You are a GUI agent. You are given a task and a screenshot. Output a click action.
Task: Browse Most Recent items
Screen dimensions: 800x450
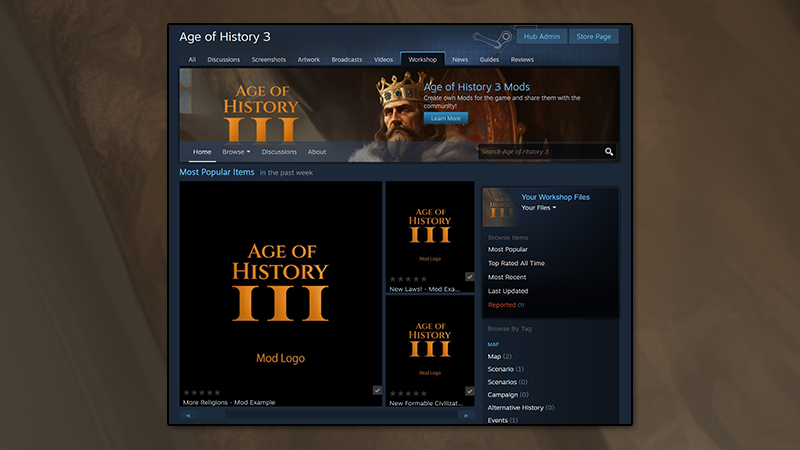(507, 277)
